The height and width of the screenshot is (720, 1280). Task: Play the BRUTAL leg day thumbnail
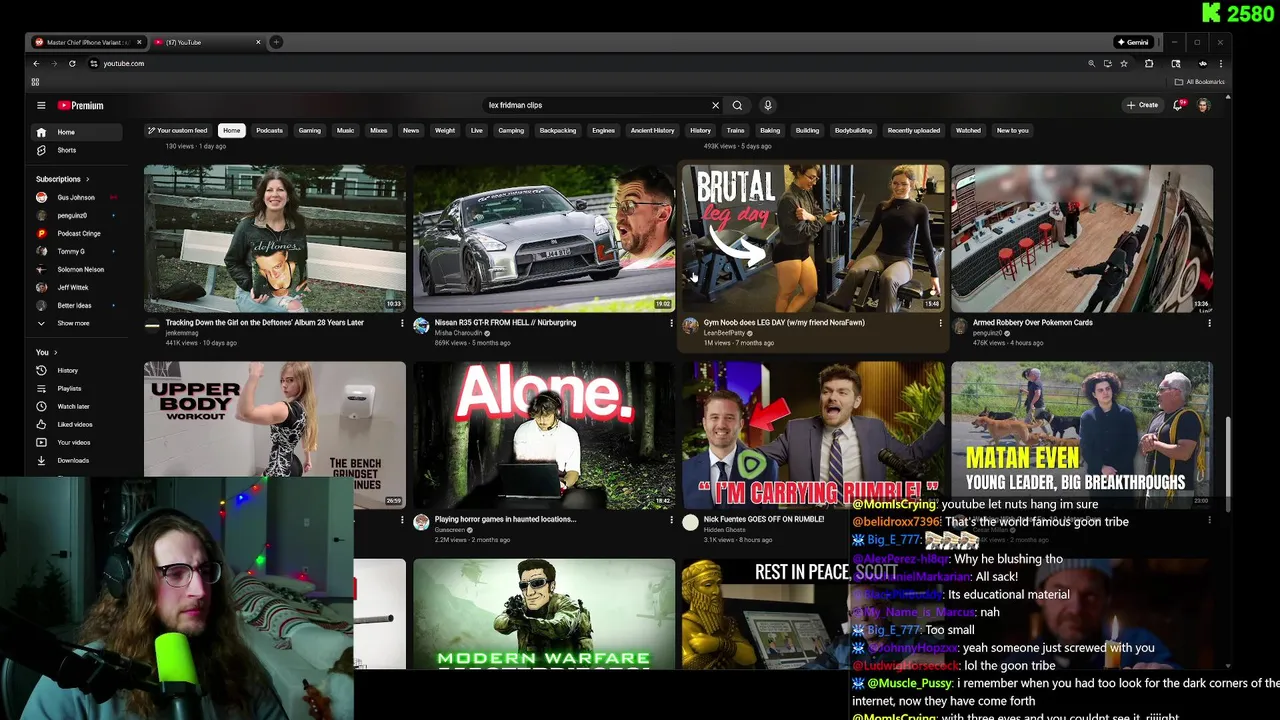point(813,238)
